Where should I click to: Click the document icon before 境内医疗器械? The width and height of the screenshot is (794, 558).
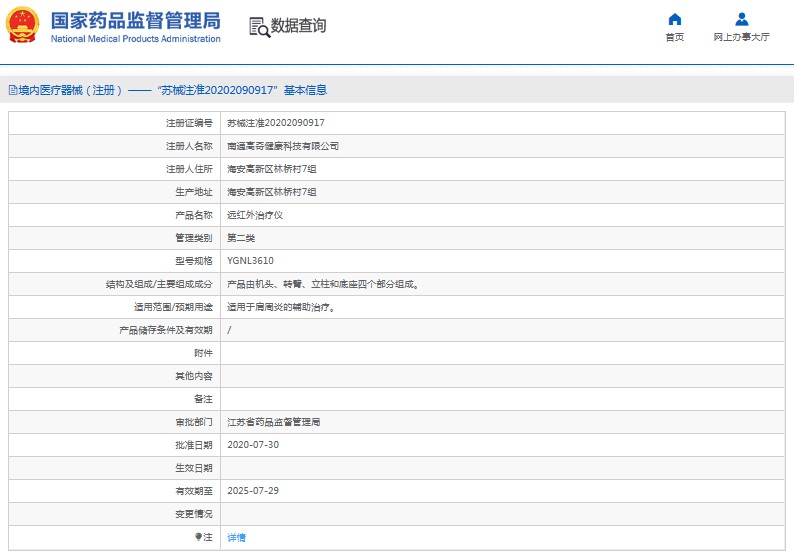13,90
